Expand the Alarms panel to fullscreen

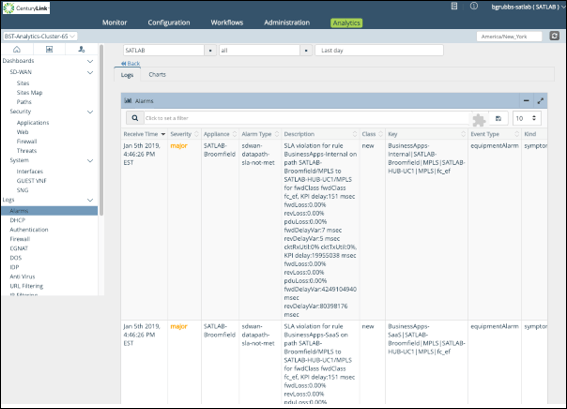[540, 101]
